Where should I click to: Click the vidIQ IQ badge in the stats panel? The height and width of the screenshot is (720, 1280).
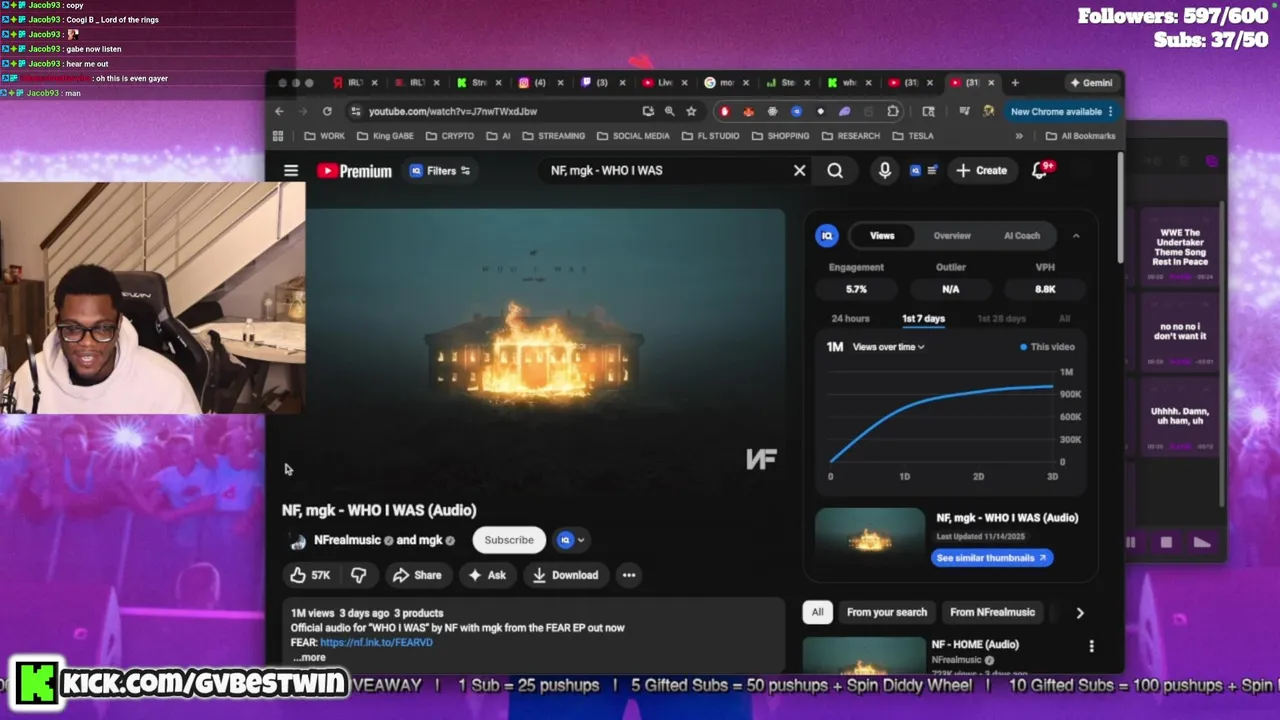pos(827,236)
